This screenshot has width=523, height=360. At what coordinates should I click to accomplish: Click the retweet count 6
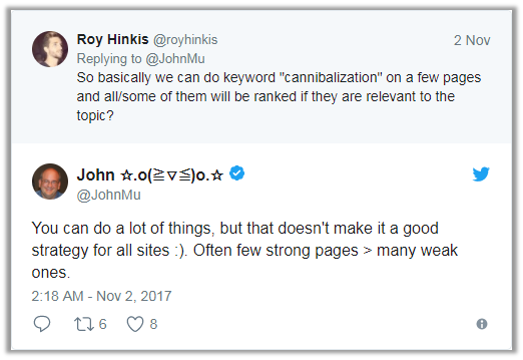(x=102, y=324)
